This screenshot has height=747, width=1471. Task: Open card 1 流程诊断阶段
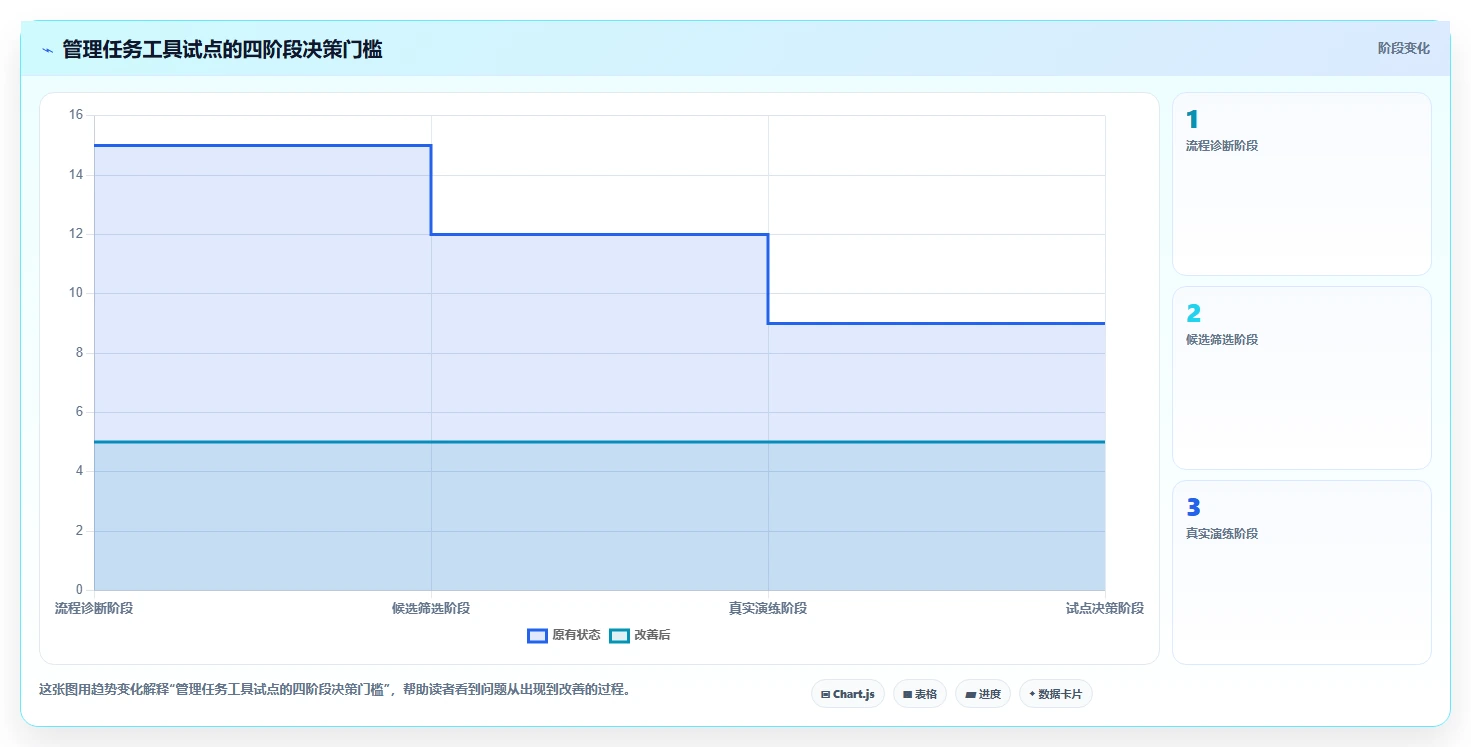tap(1302, 184)
